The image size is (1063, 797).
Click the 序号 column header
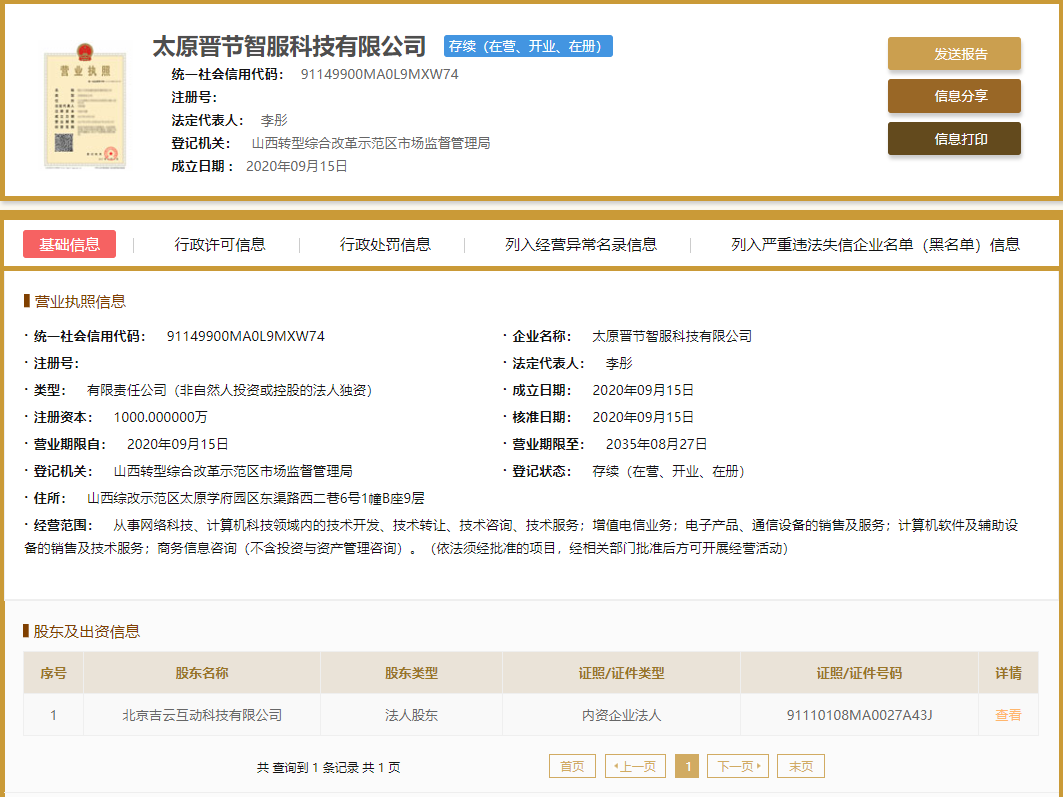point(54,673)
